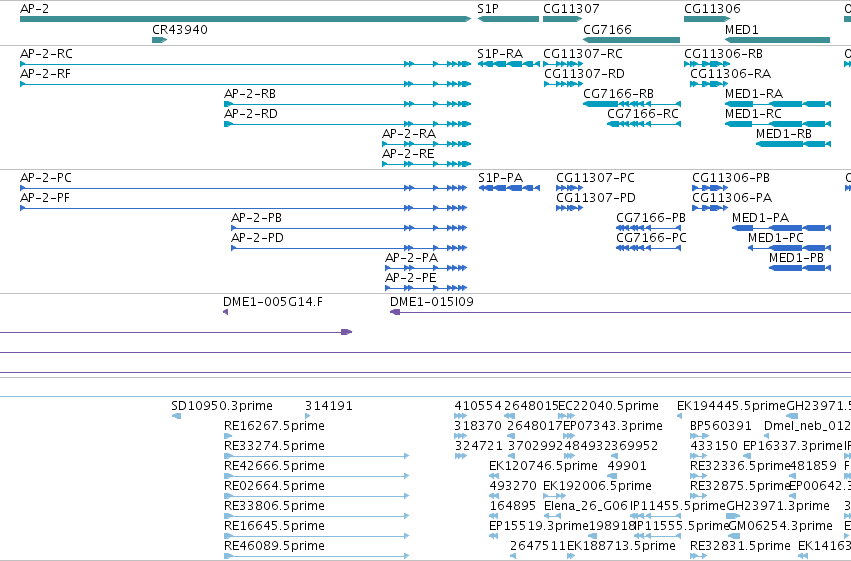Select the RE02664.5prime EST
Screen dimensions: 851x561
click(x=316, y=496)
